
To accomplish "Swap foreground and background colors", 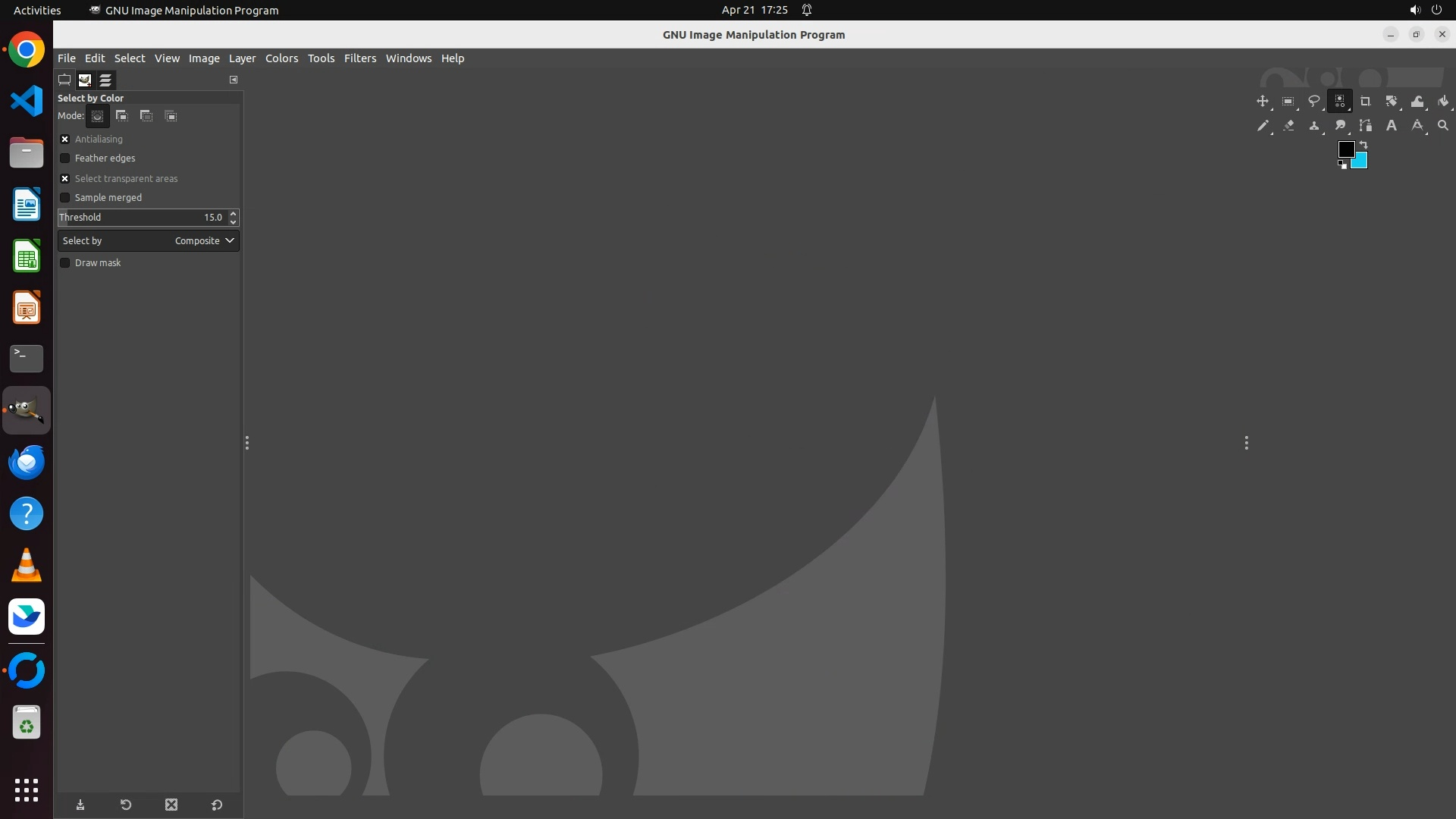I will click(1363, 144).
